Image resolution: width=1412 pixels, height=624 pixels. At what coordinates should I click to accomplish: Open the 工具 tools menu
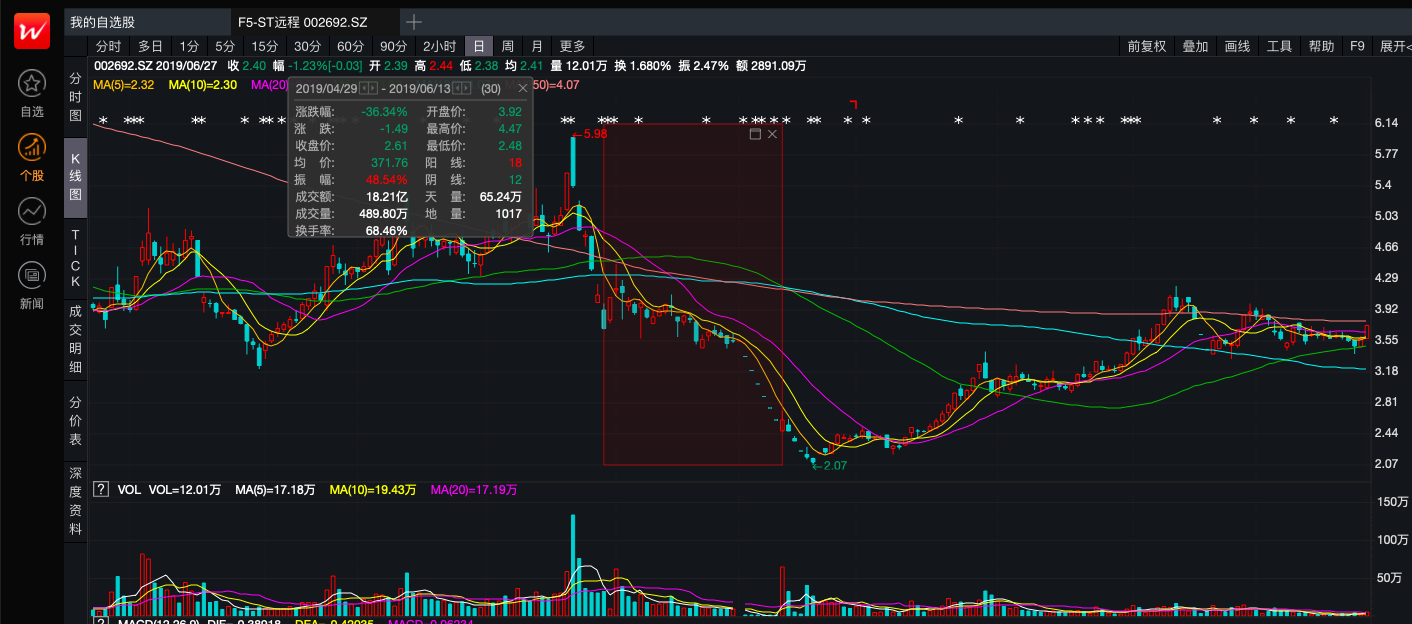pyautogui.click(x=1279, y=46)
